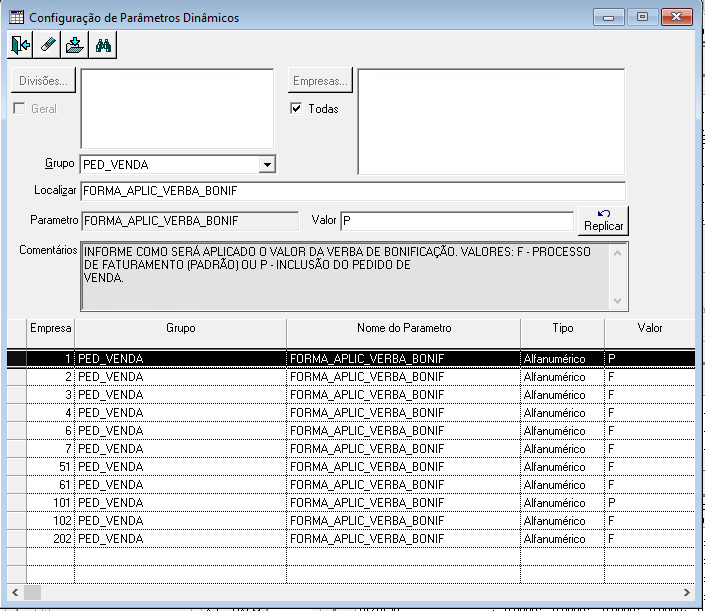Click the save download toolbar icon
The width and height of the screenshot is (705, 611).
click(x=75, y=45)
